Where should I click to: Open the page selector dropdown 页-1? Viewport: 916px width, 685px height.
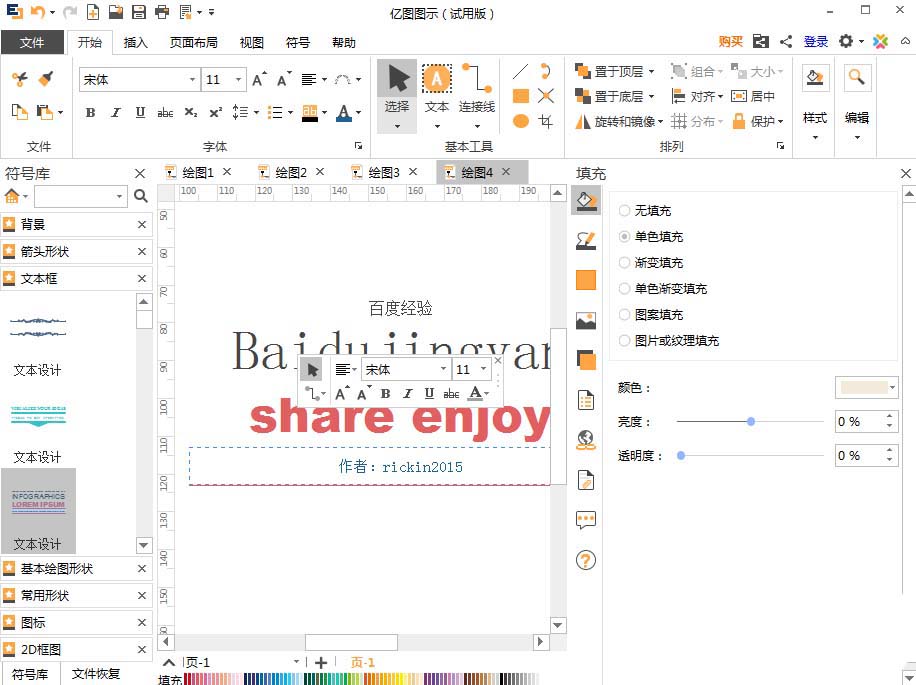296,662
